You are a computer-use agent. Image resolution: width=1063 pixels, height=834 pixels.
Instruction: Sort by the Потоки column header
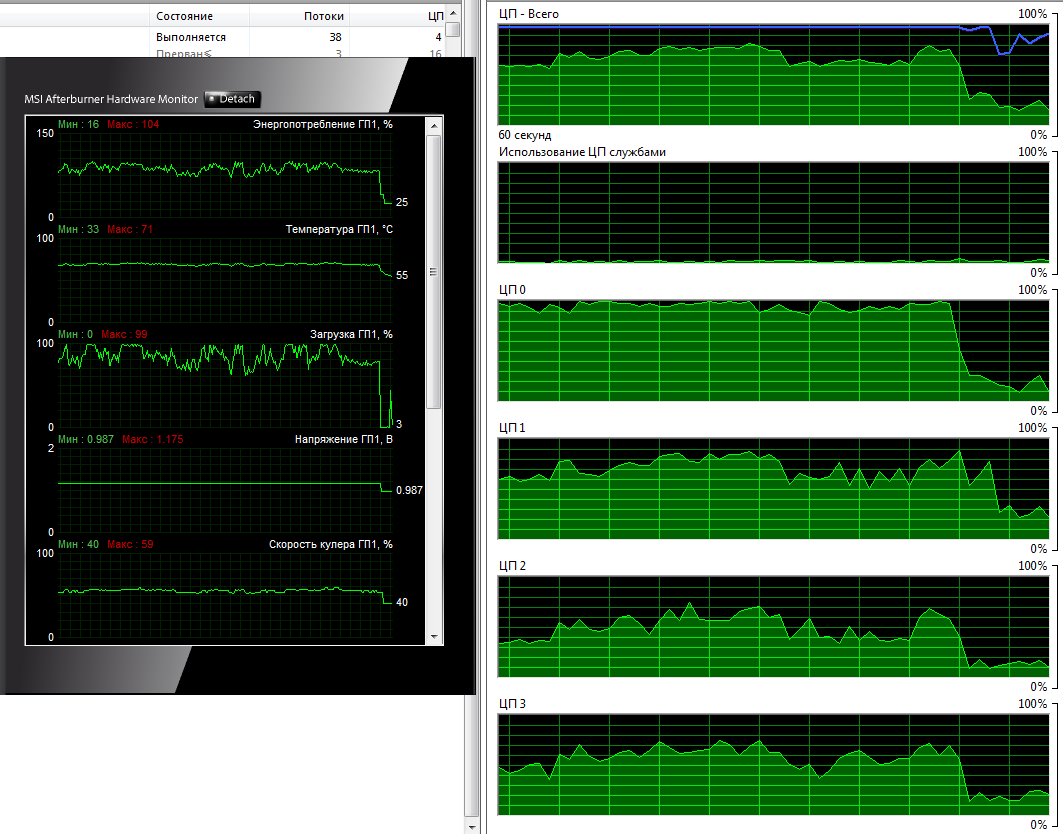323,16
